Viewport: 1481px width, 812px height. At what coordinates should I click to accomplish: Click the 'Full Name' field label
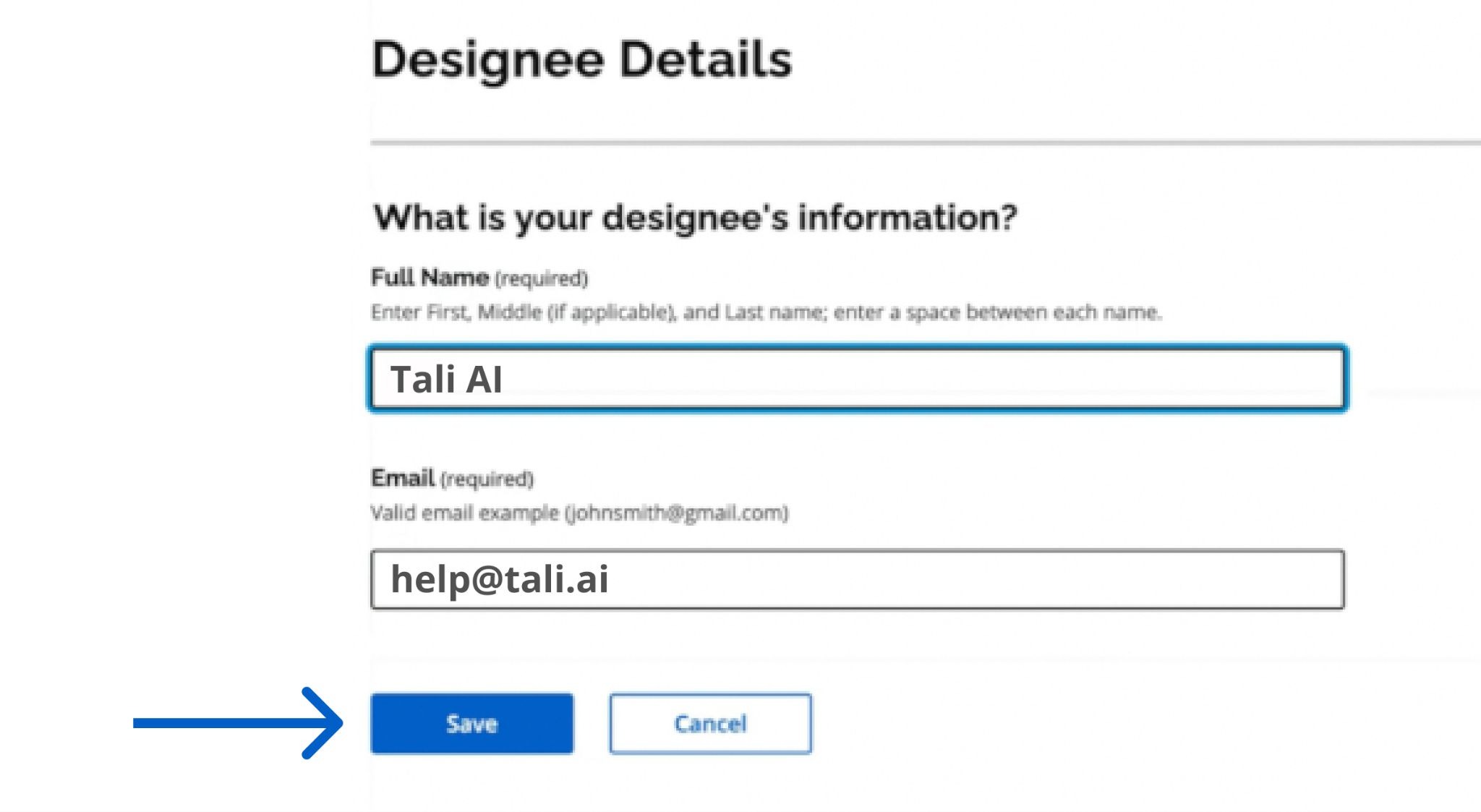[430, 278]
